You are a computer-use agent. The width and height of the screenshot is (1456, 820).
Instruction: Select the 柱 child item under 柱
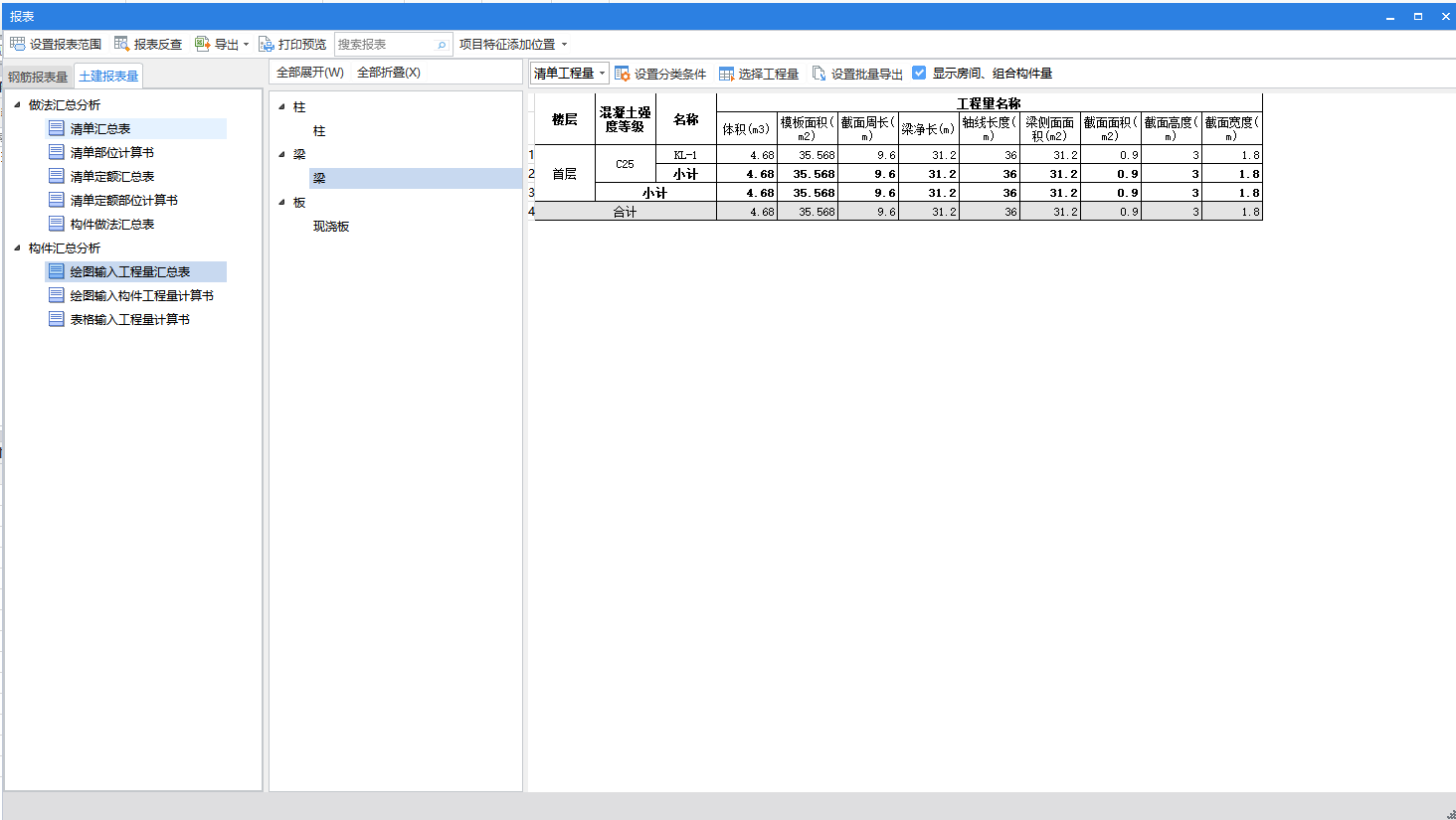click(319, 130)
